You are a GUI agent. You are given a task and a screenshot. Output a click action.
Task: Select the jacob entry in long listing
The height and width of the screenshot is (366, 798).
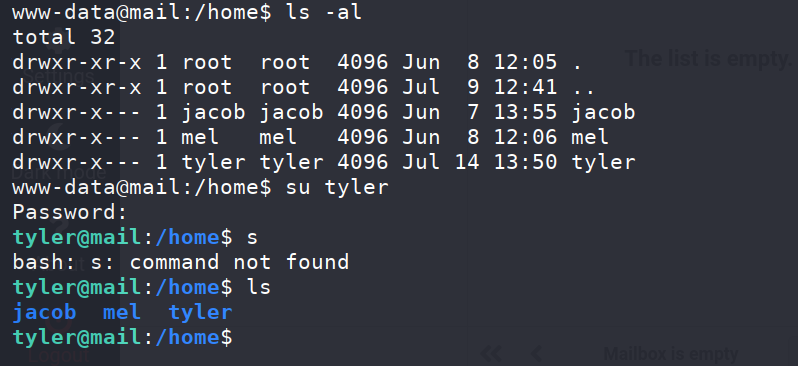click(x=324, y=112)
